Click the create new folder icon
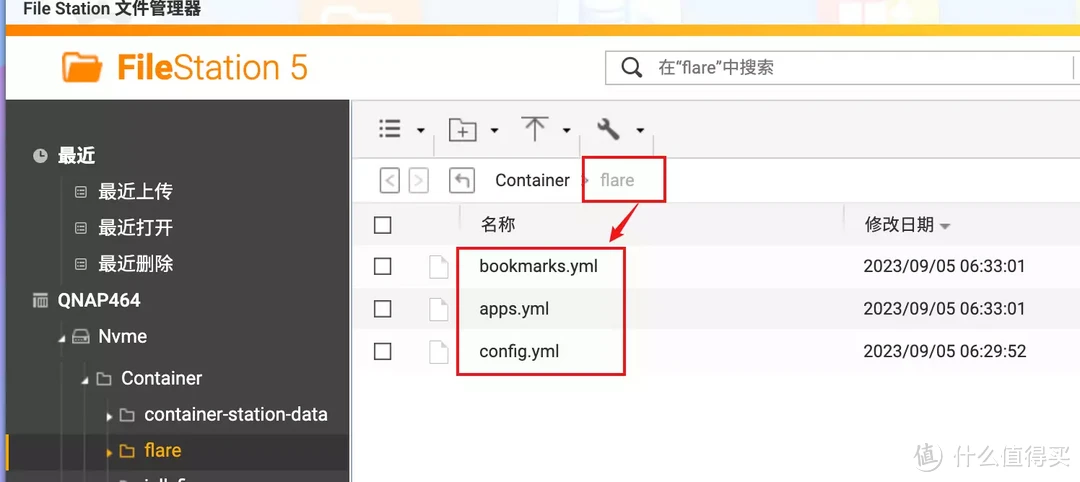This screenshot has width=1080, height=482. [462, 129]
